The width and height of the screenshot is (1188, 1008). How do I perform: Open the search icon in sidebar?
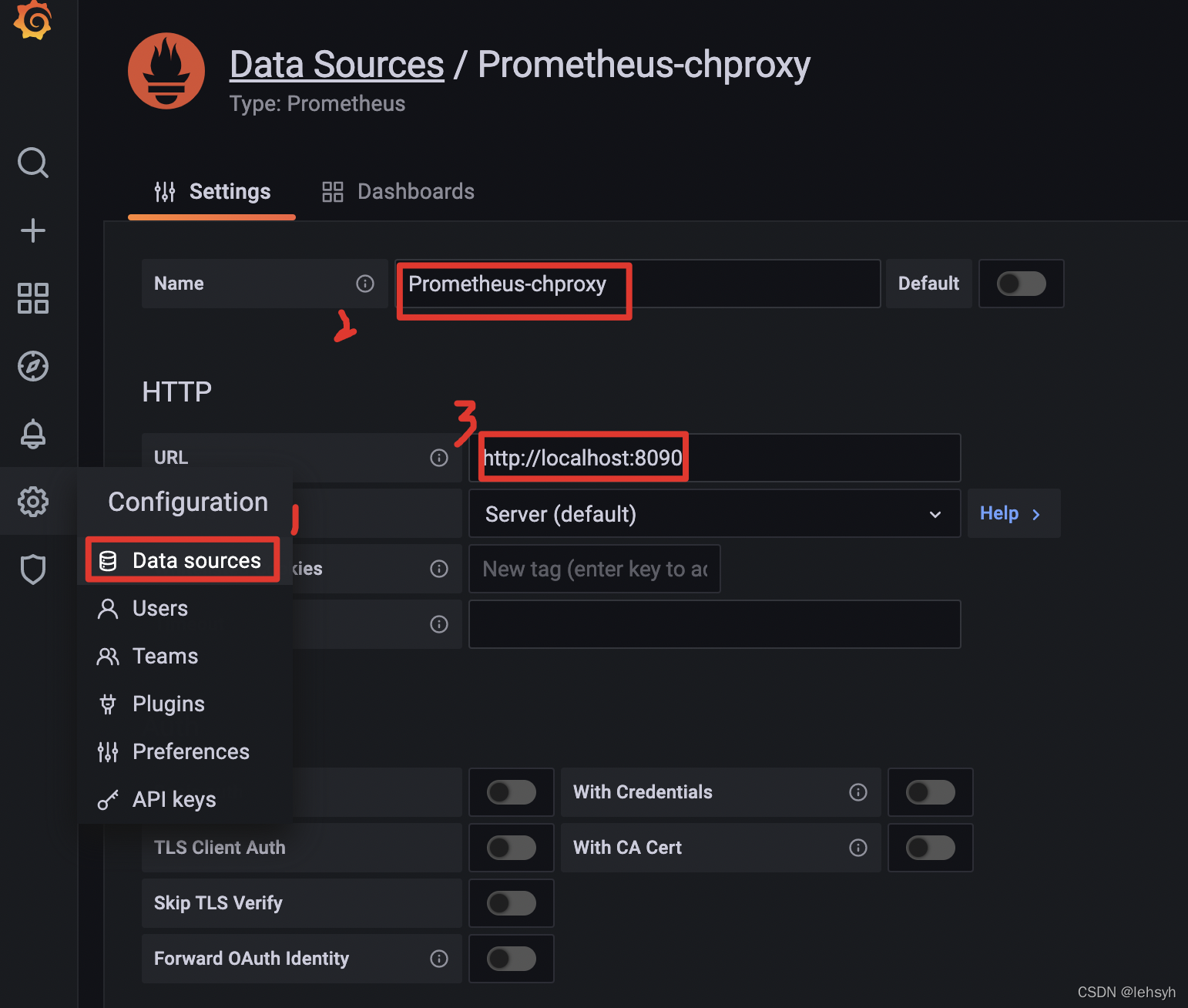tap(33, 163)
